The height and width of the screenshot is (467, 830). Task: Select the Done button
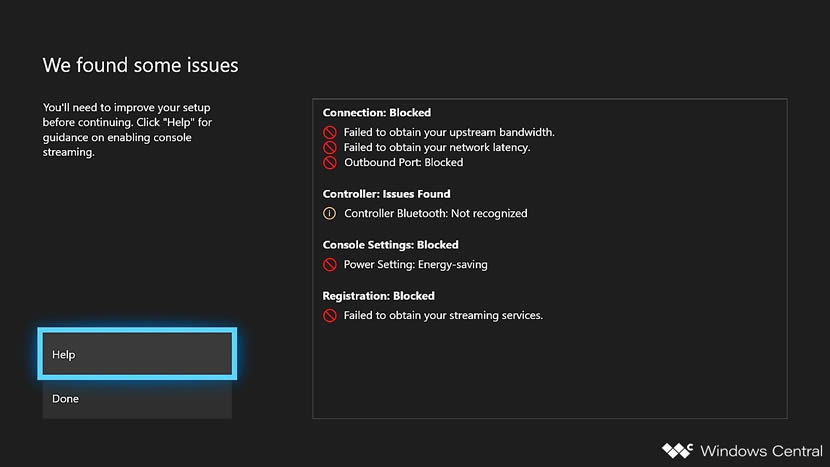(x=137, y=399)
